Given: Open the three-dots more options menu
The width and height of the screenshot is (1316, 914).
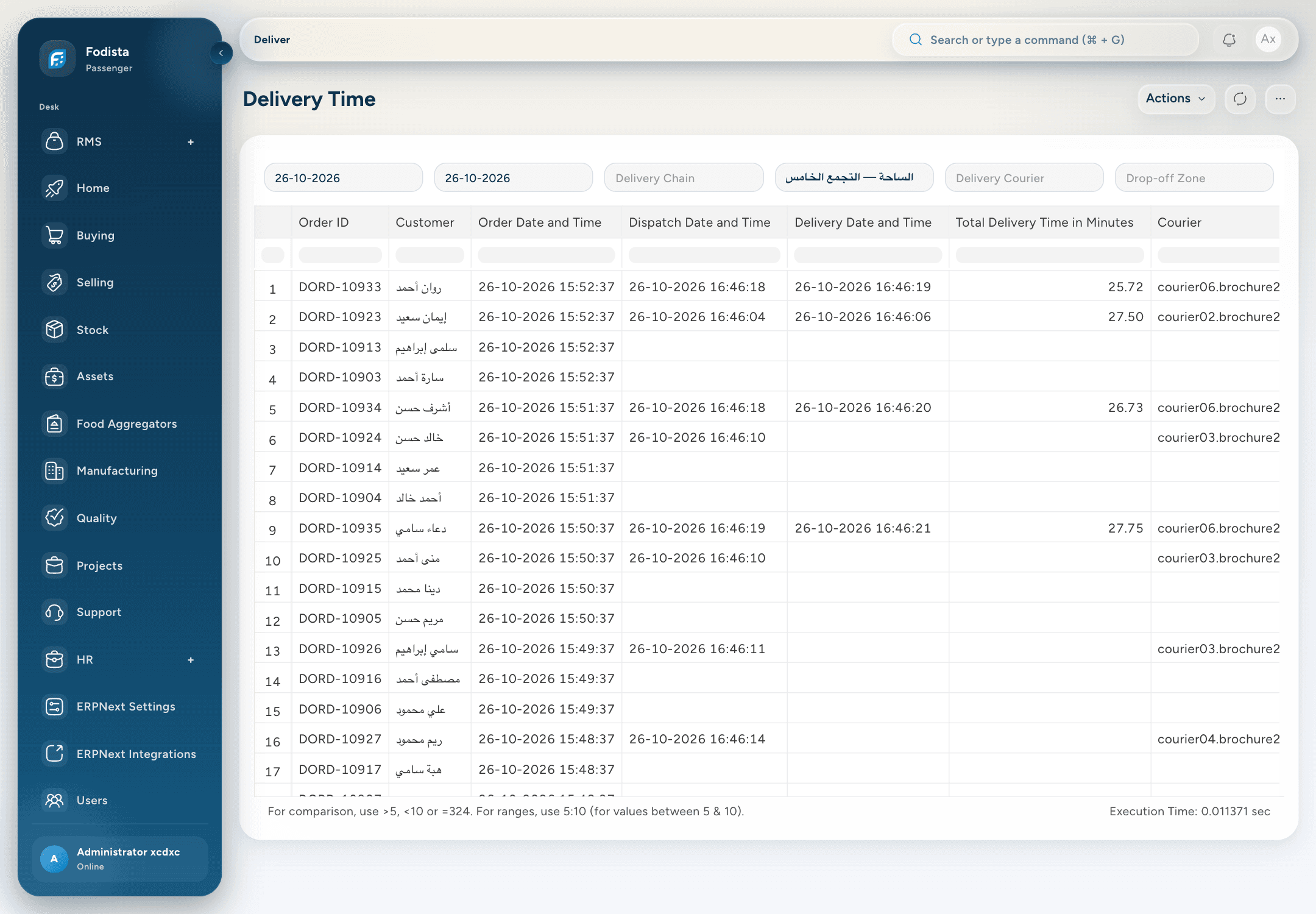Looking at the screenshot, I should (x=1280, y=99).
